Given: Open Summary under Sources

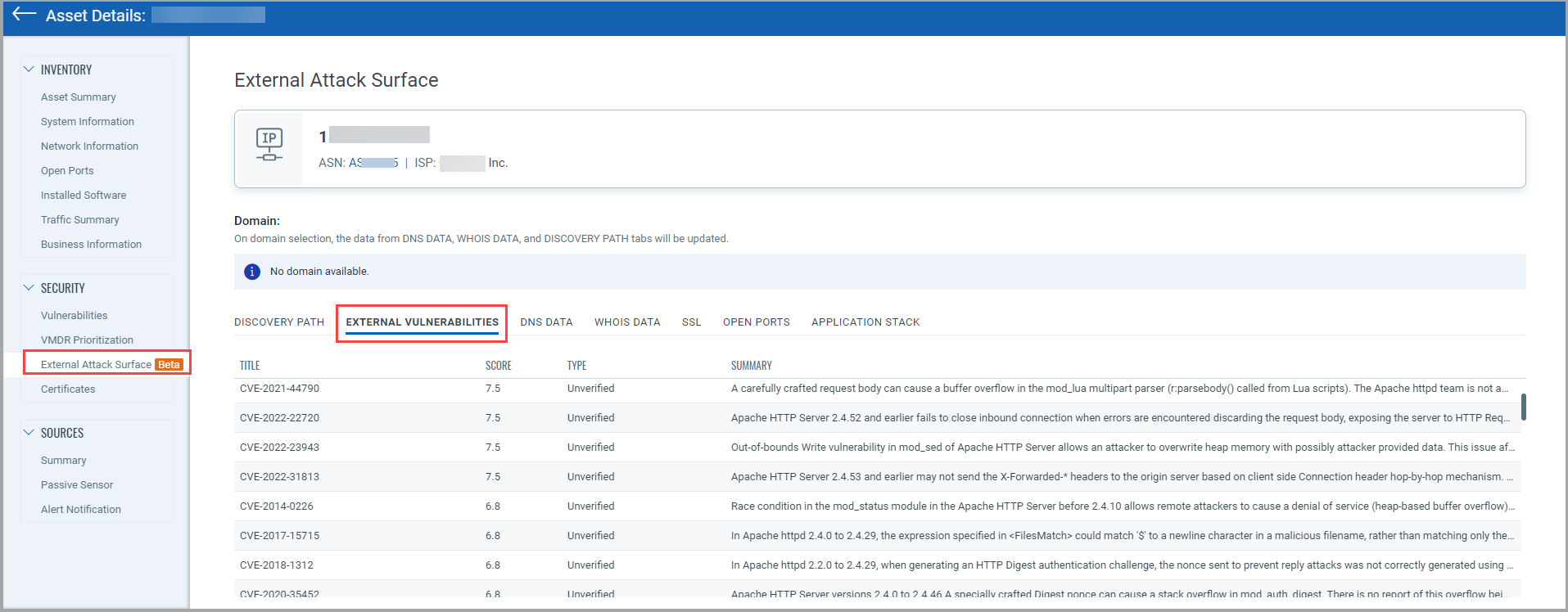Looking at the screenshot, I should [x=63, y=461].
